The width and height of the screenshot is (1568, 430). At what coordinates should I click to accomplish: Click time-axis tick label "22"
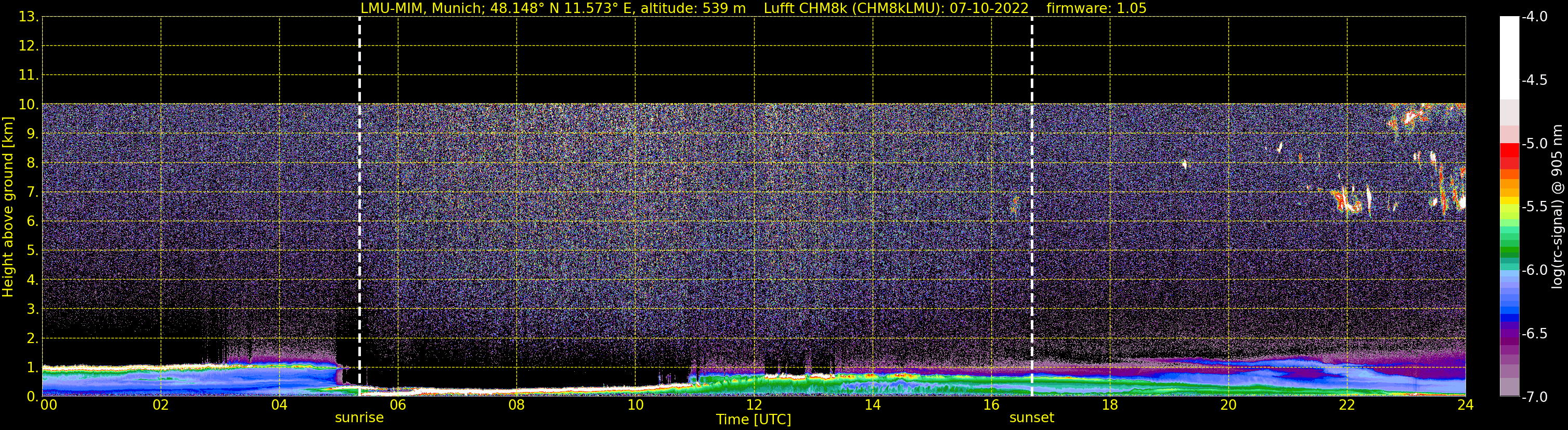1347,406
